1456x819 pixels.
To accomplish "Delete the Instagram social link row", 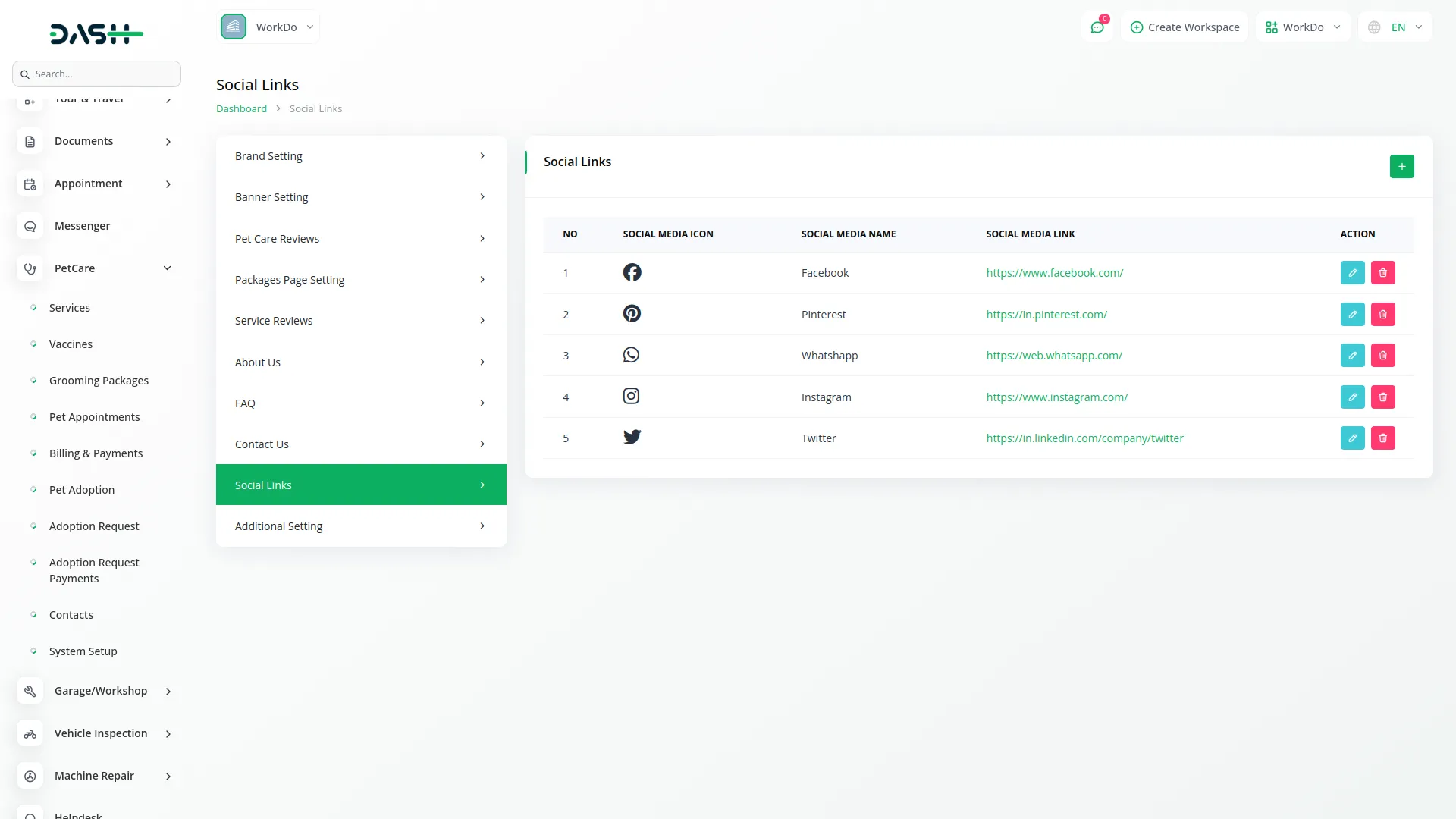I will tap(1382, 397).
